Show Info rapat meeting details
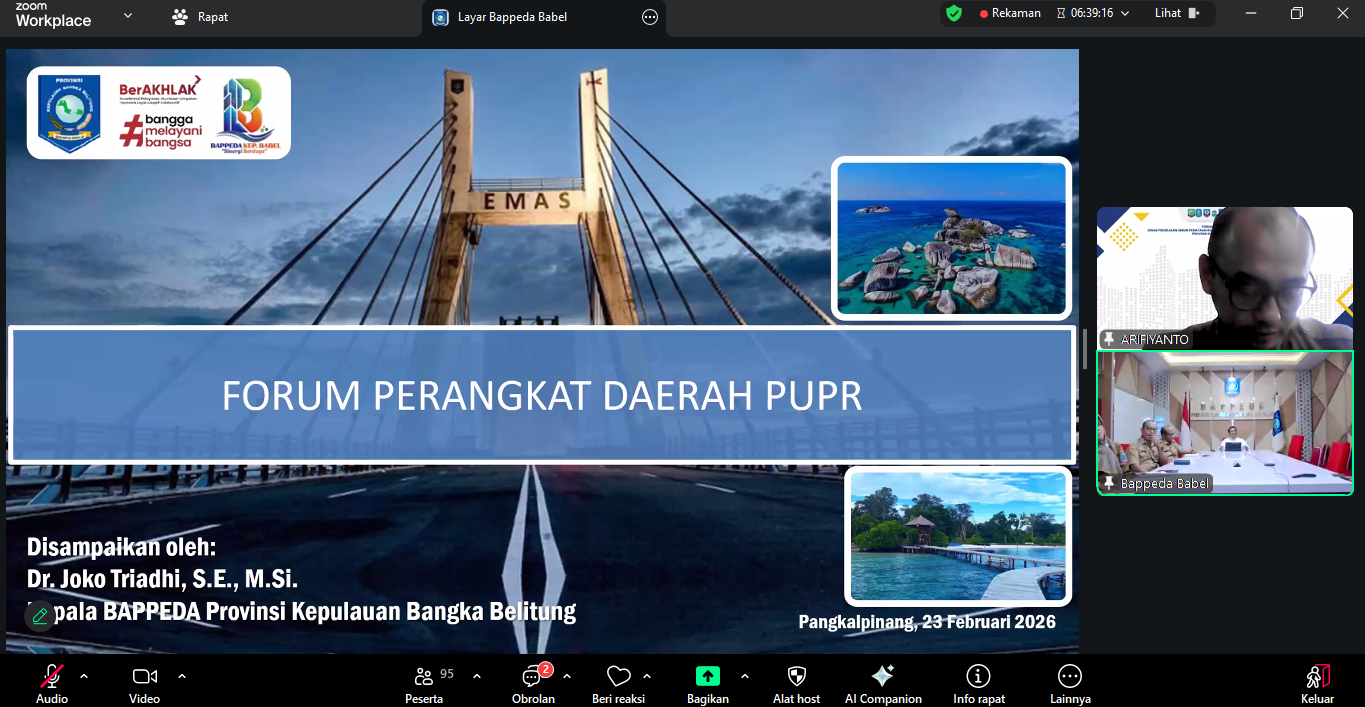 tap(978, 677)
